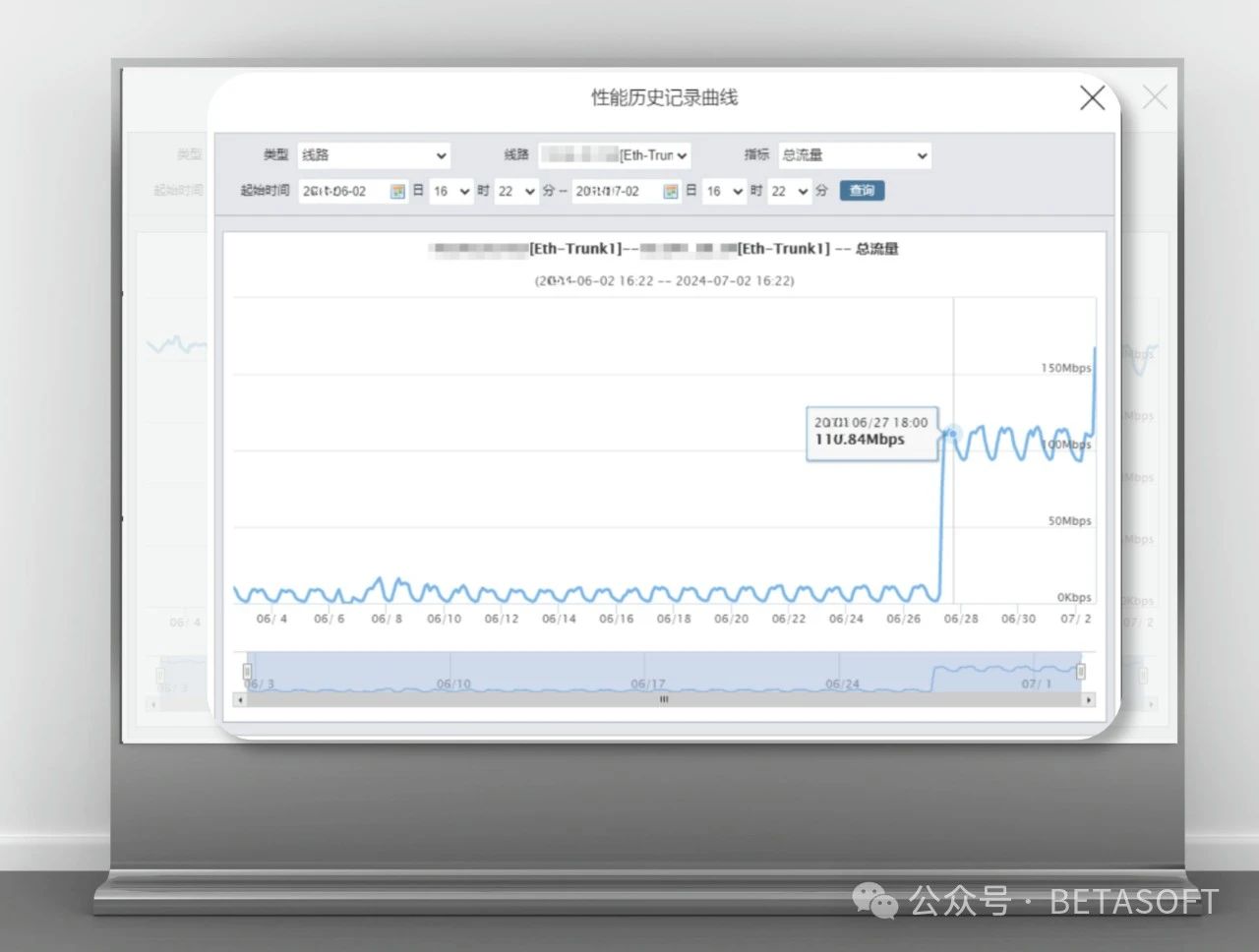Click the start date input field
The height and width of the screenshot is (952, 1259).
pos(342,192)
